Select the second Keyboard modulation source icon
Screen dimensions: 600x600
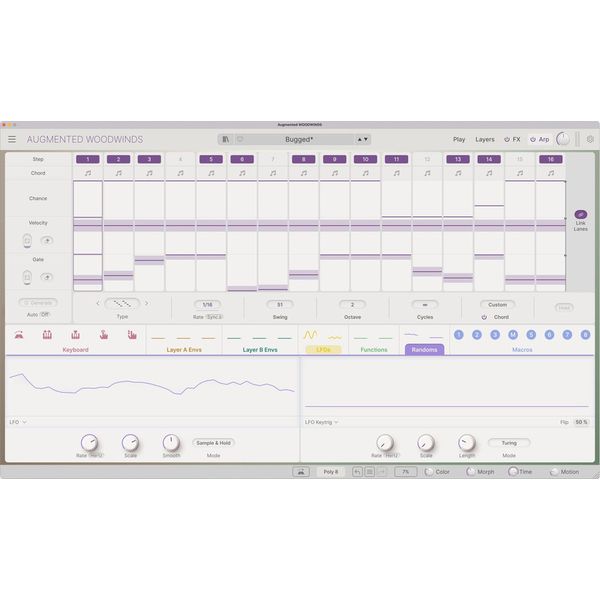click(47, 335)
